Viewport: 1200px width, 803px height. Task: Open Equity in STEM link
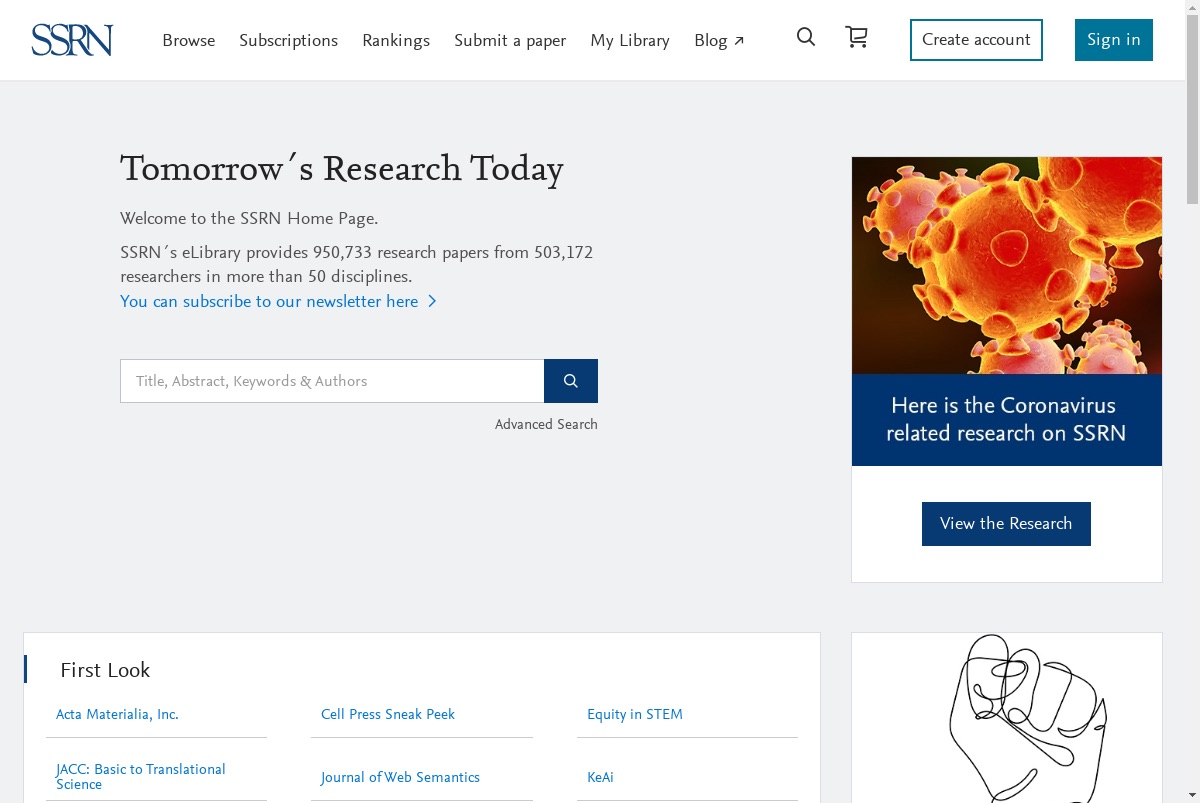[635, 714]
